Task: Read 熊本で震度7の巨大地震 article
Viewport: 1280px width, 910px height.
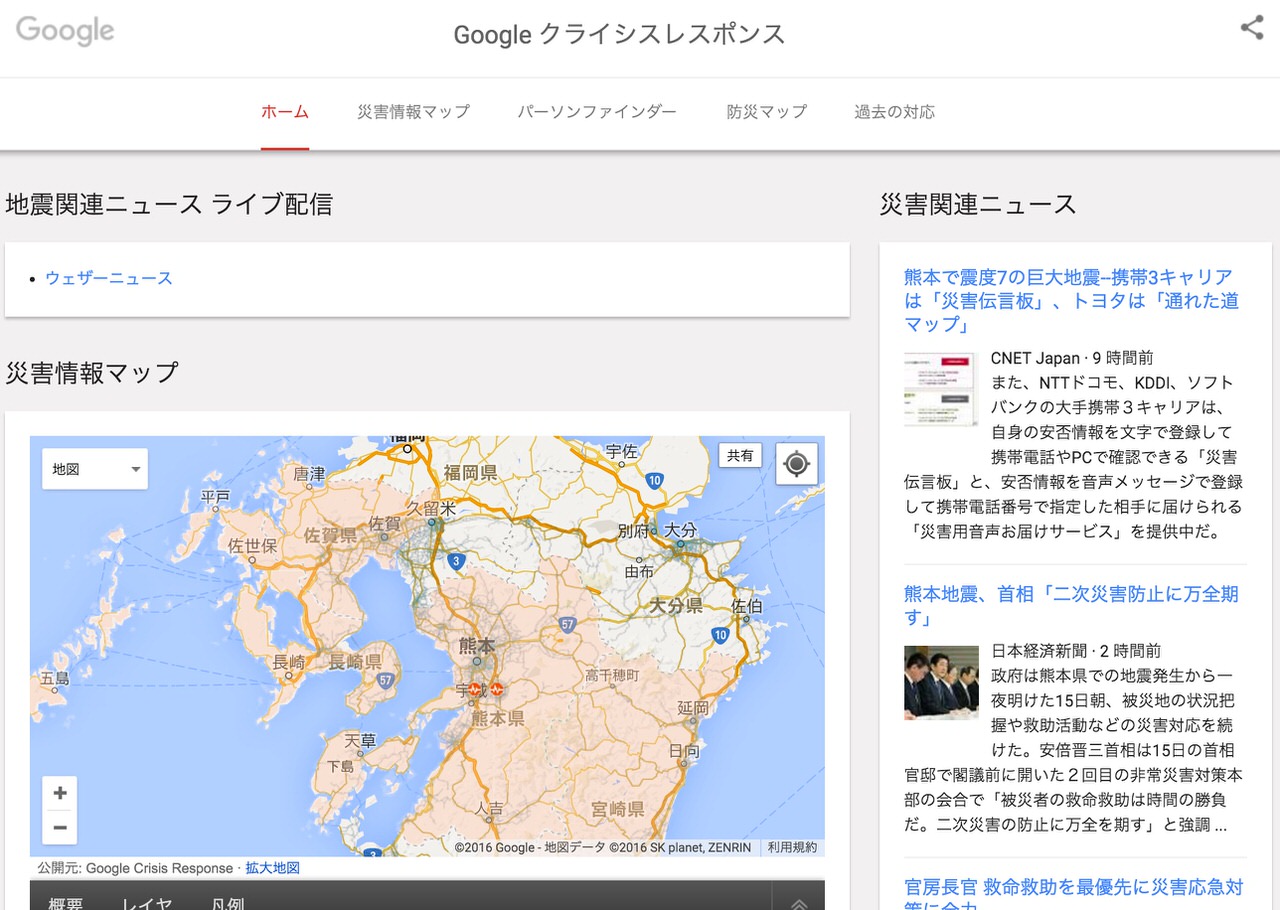Action: 1071,301
